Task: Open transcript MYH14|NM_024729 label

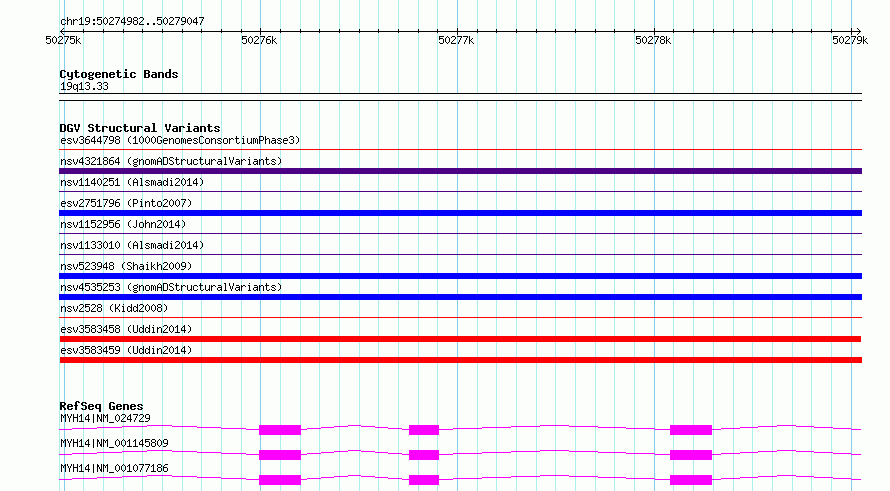Action: [105, 418]
